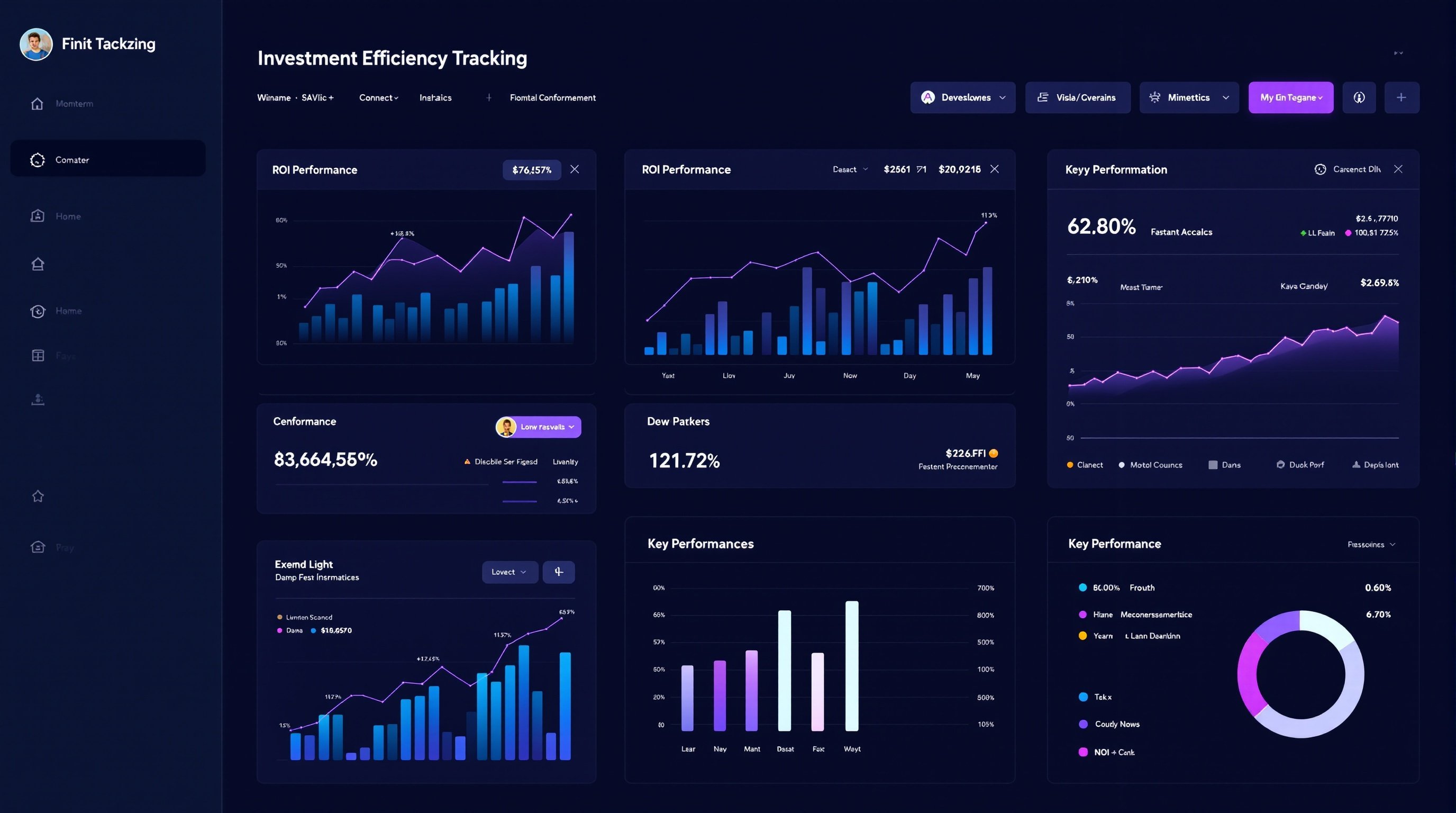This screenshot has height=813, width=1456.
Task: Click the star icon in sidebar
Action: (x=38, y=496)
